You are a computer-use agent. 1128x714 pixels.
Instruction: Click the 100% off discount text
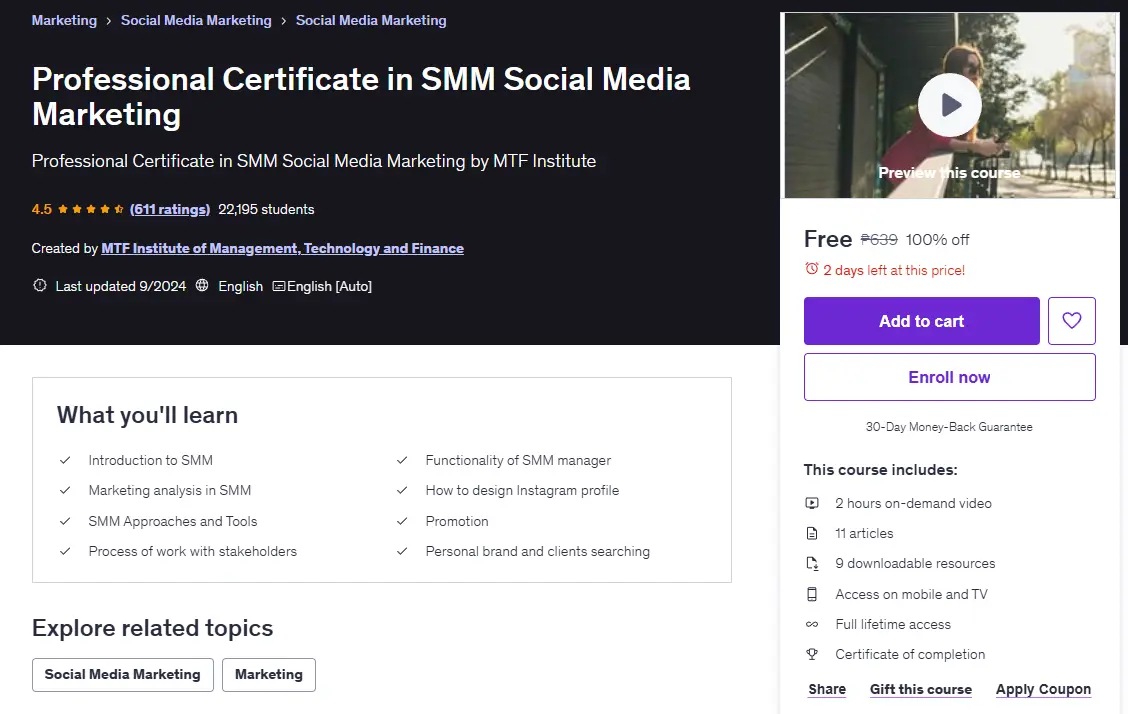937,239
